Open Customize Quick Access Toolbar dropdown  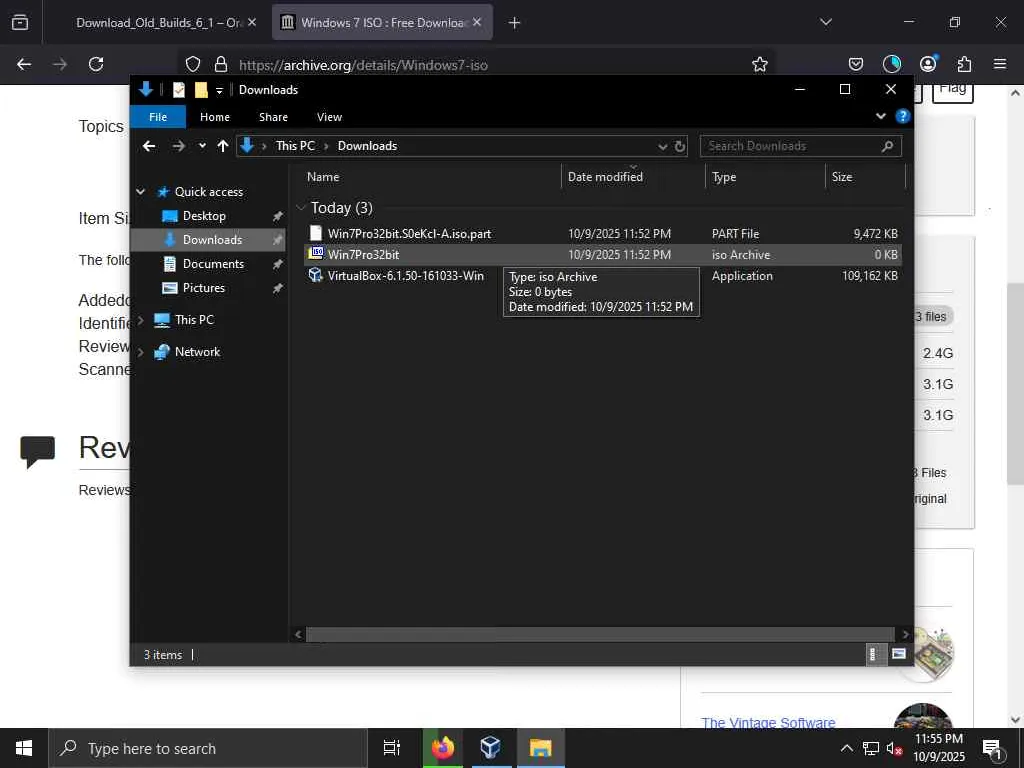tap(219, 90)
